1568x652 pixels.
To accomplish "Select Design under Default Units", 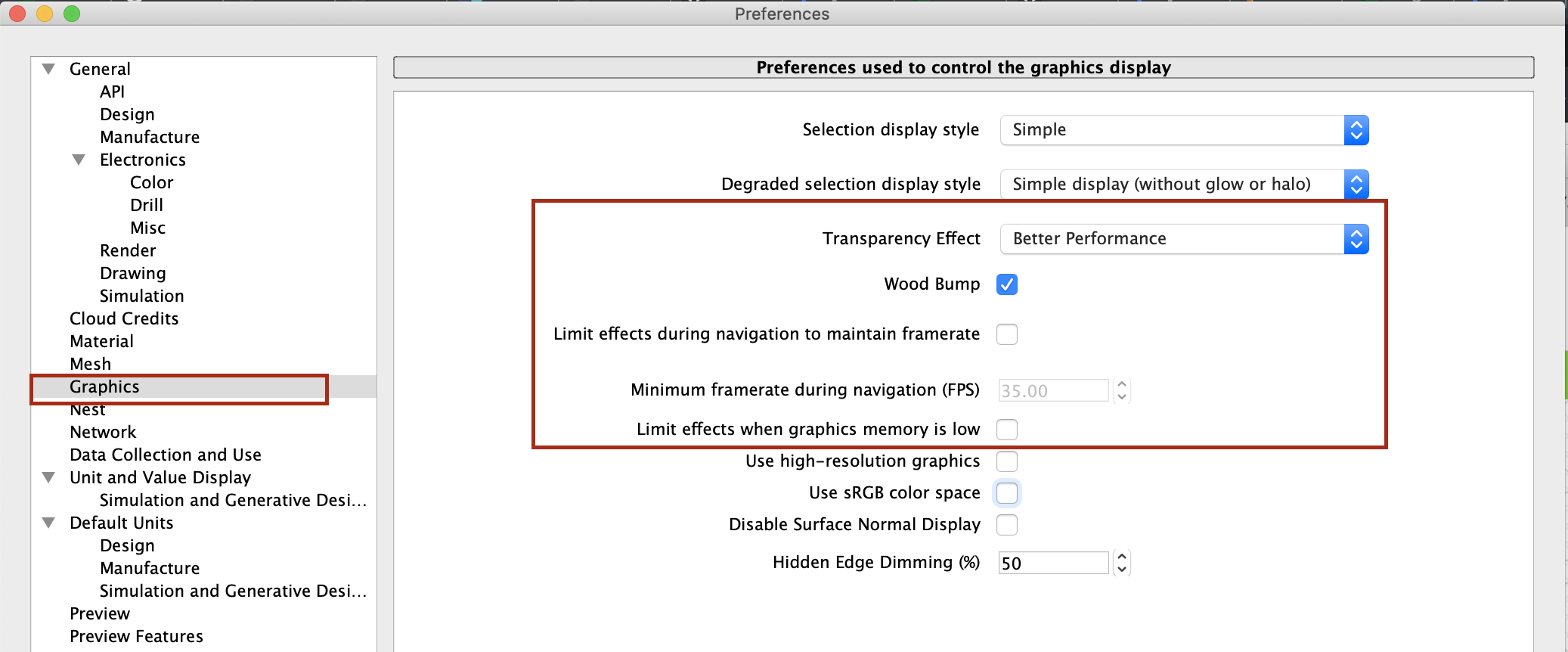I will [x=127, y=545].
